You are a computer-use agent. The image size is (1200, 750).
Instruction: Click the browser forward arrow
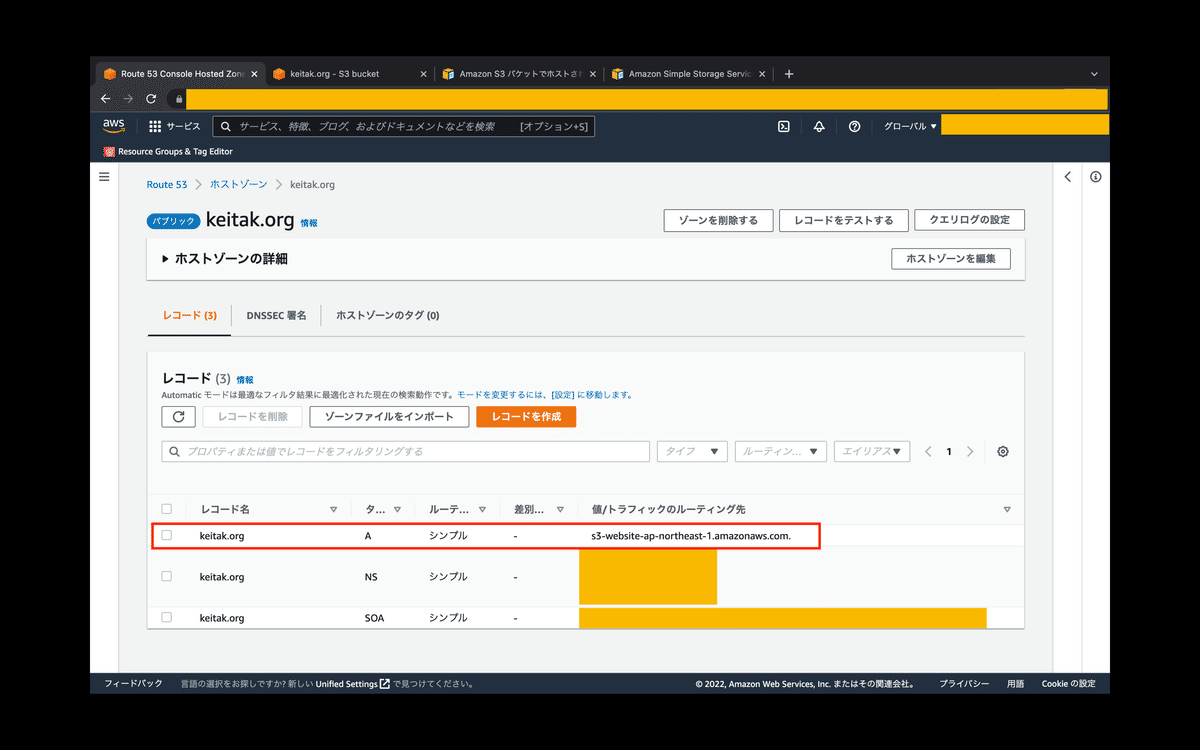click(x=128, y=99)
